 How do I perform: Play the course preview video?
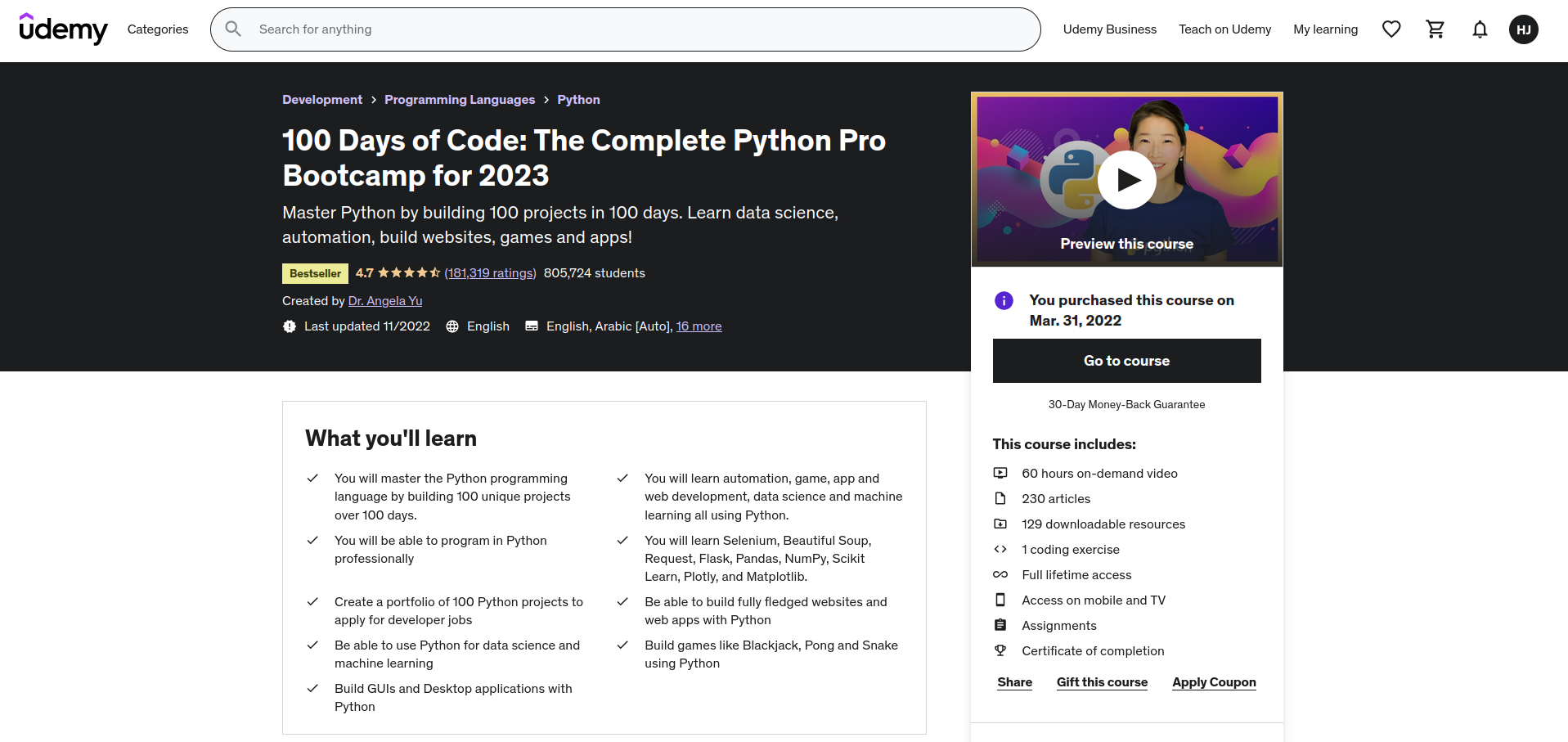point(1127,180)
